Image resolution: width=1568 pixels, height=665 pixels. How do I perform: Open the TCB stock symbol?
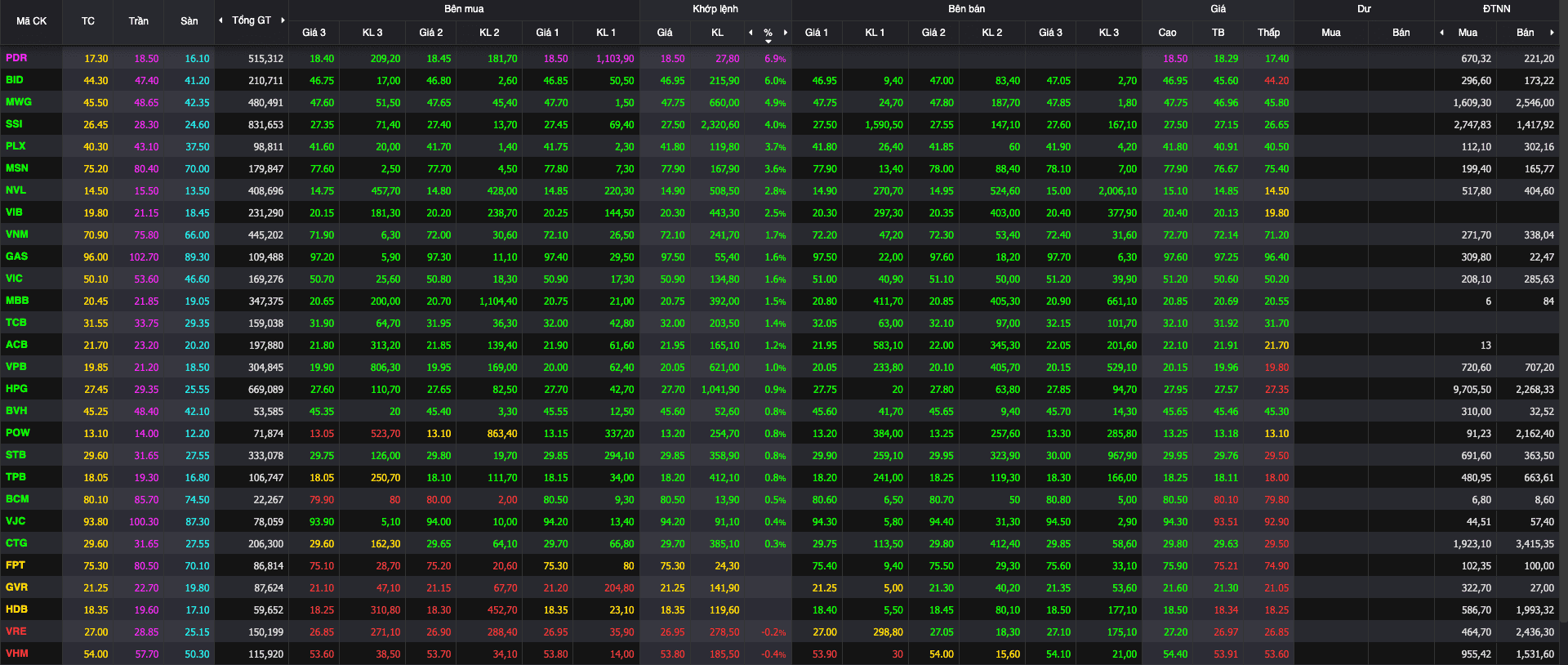(x=16, y=323)
